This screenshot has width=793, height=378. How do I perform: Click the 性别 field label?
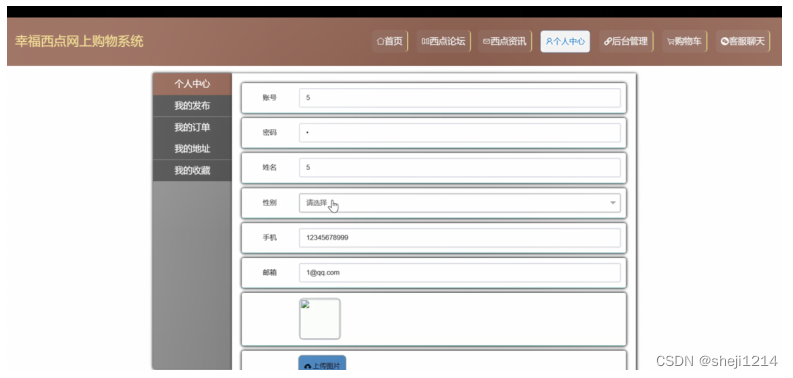pyautogui.click(x=270, y=202)
